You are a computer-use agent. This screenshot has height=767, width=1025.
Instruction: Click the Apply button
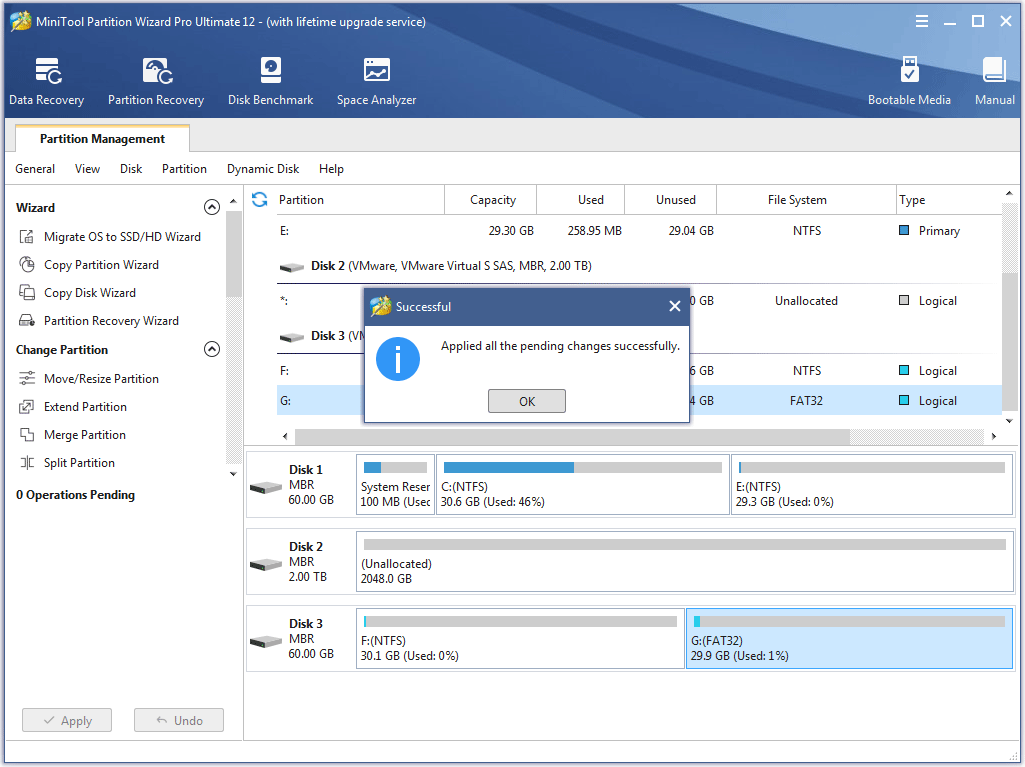67,720
